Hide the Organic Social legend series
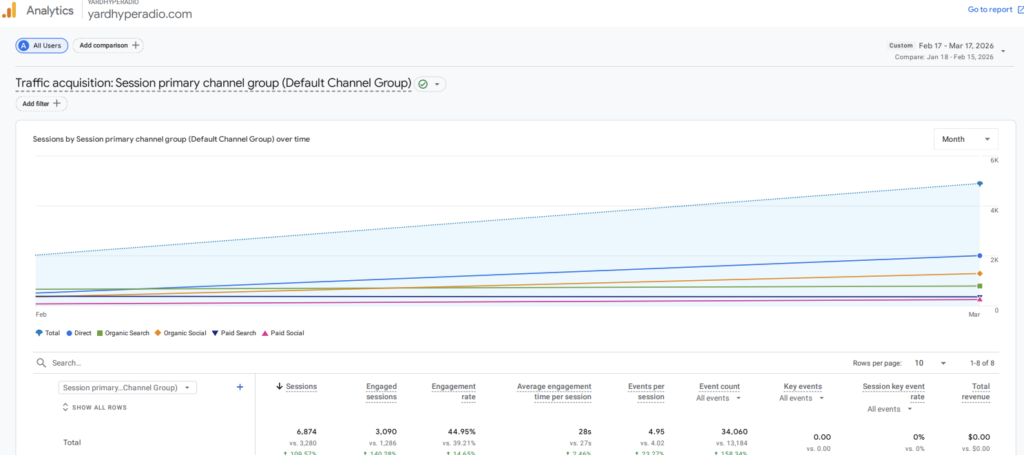Viewport: 1024px width, 455px height. point(180,332)
